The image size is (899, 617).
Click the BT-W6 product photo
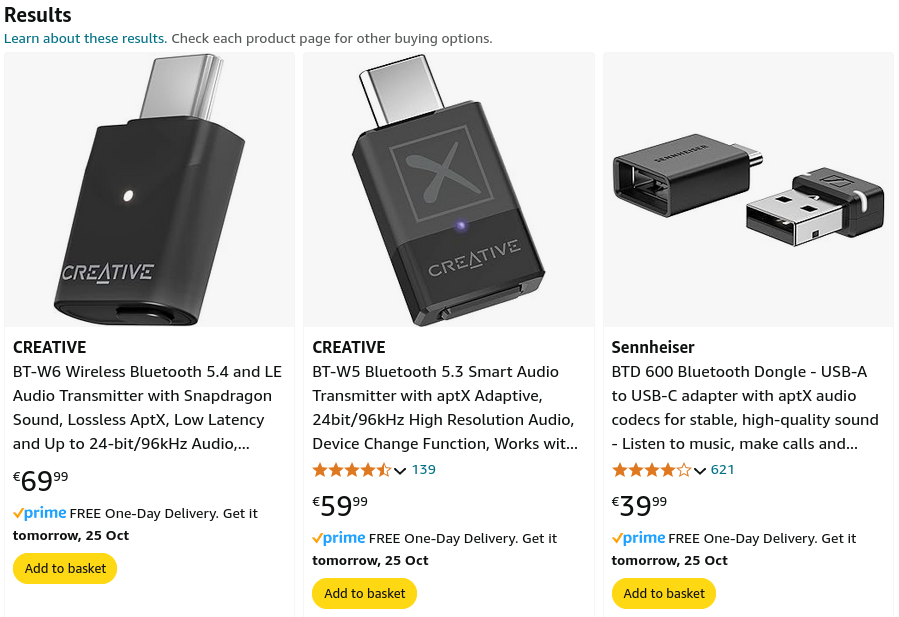(149, 188)
